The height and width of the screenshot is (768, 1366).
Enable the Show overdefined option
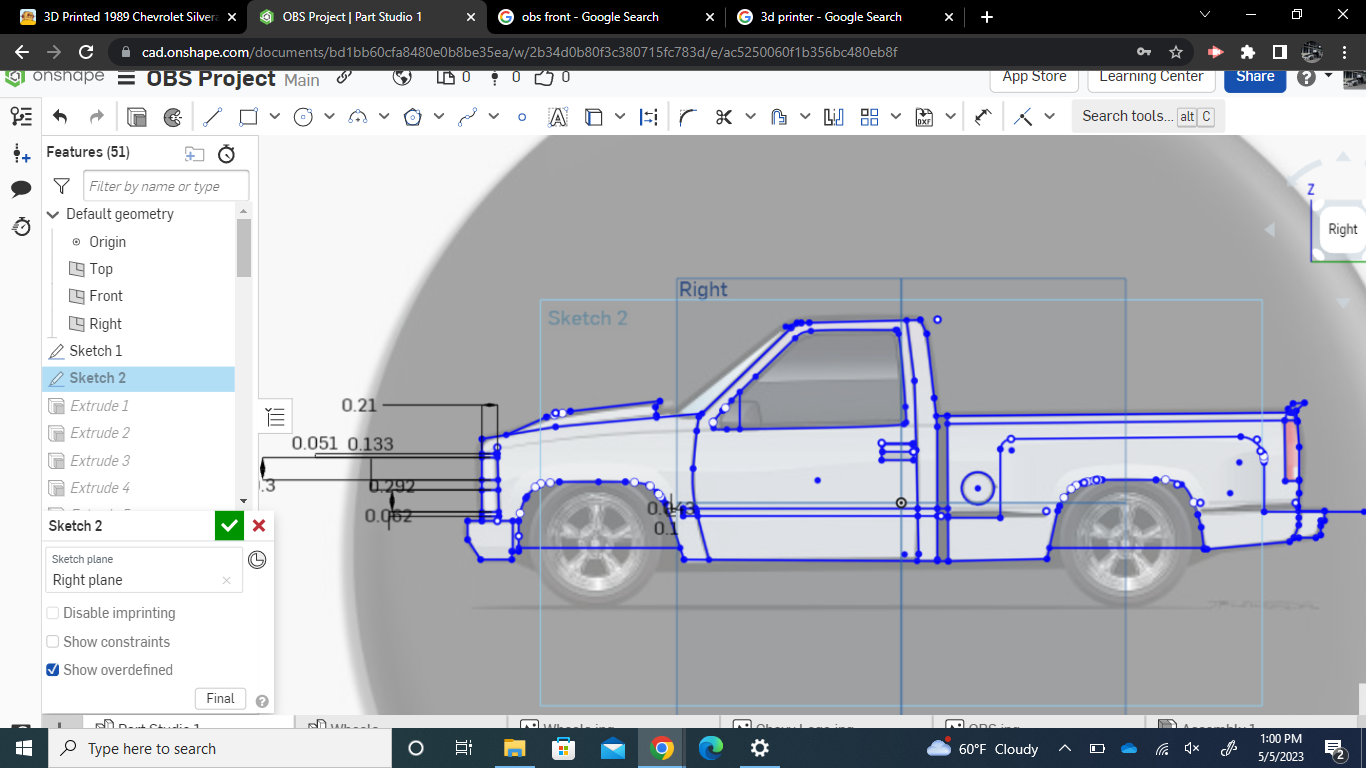click(x=52, y=669)
